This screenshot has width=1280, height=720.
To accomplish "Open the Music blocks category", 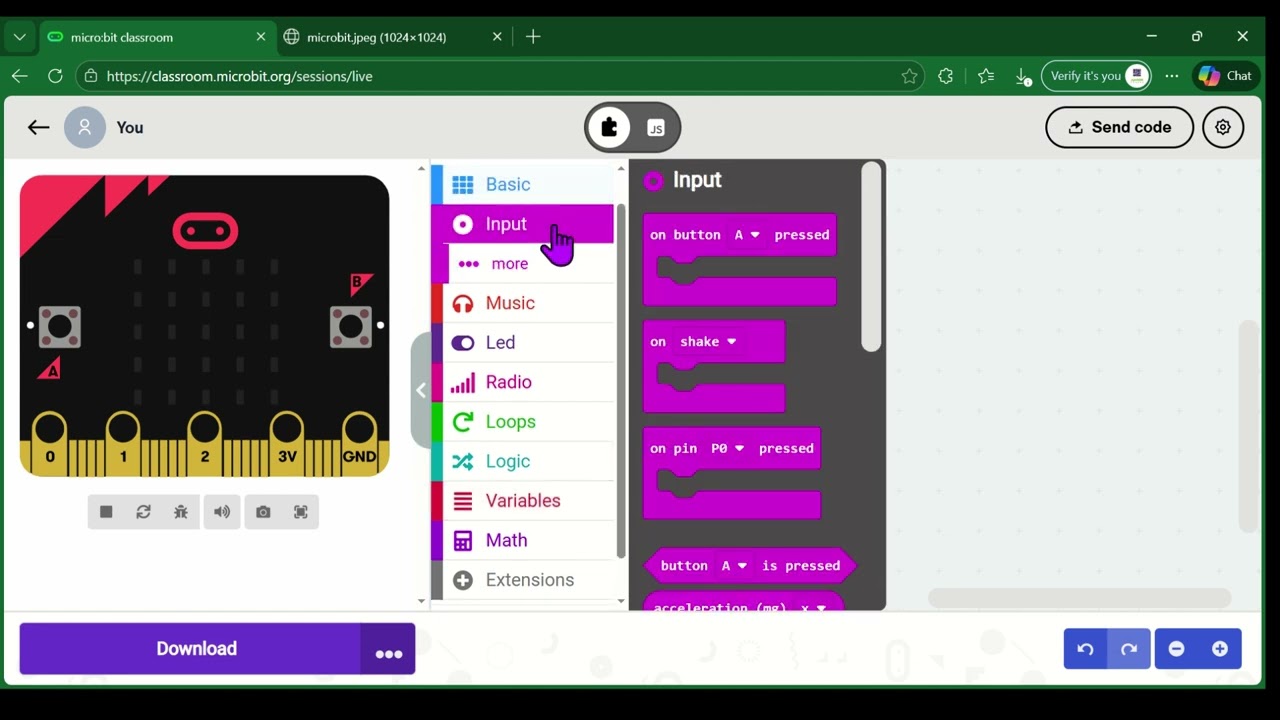I will 522,303.
